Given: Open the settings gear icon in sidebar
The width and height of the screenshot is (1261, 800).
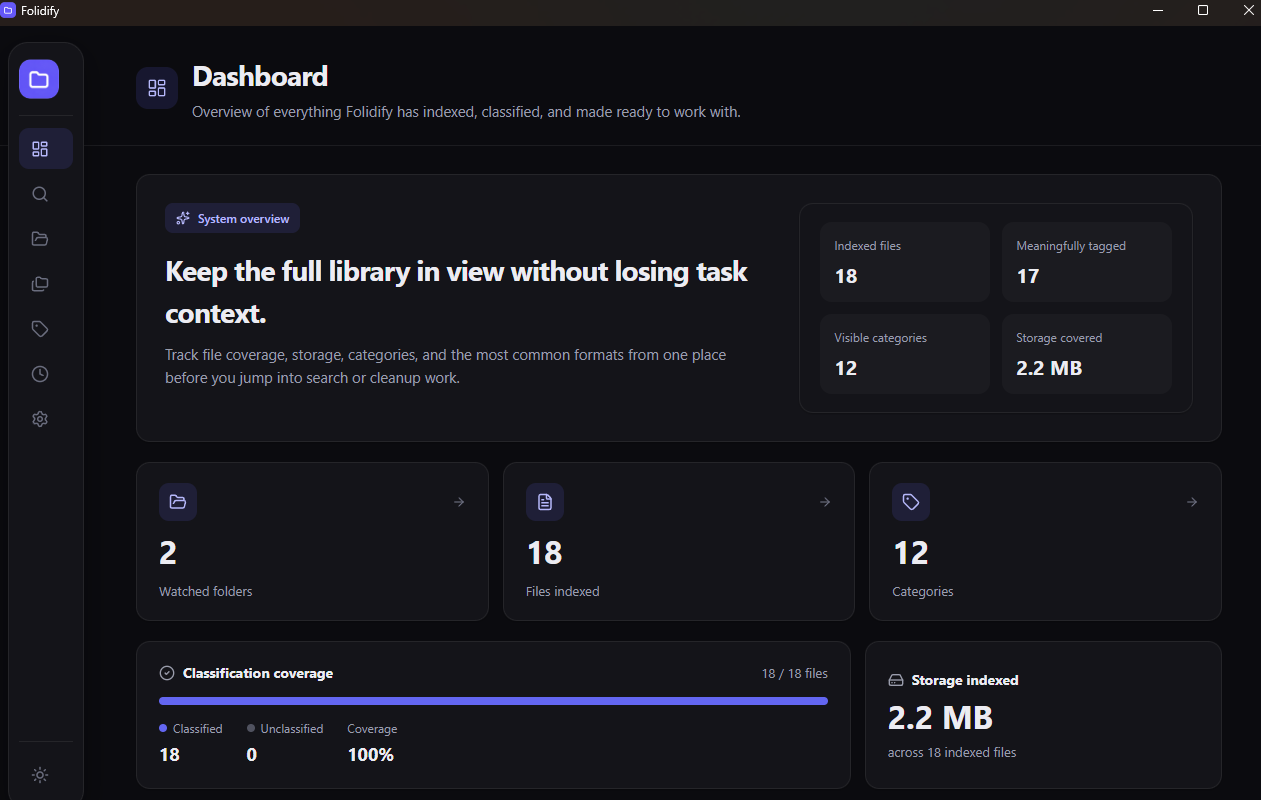Looking at the screenshot, I should [x=40, y=419].
